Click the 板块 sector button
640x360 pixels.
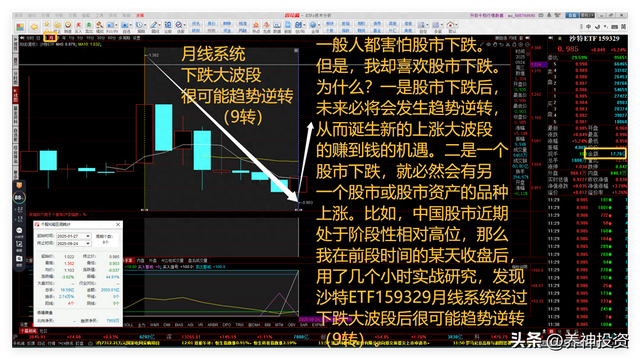(330, 23)
